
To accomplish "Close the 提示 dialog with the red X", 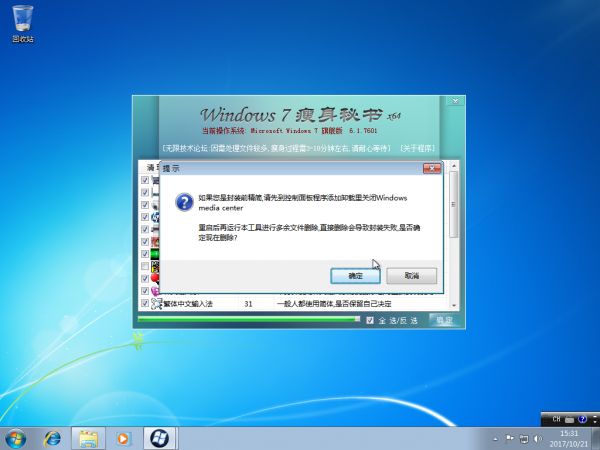I will (x=432, y=168).
